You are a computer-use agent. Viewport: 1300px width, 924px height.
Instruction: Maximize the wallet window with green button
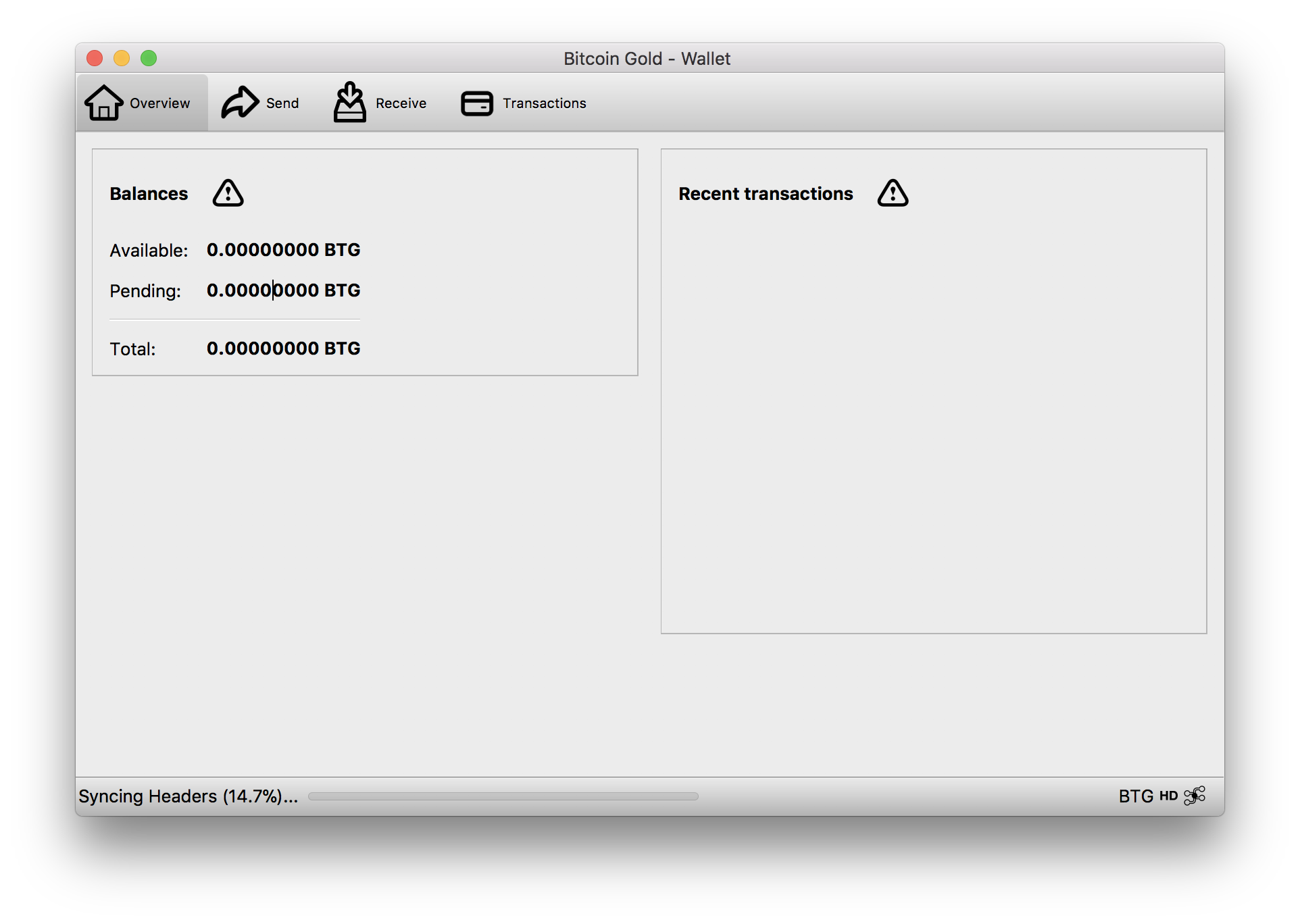click(149, 58)
